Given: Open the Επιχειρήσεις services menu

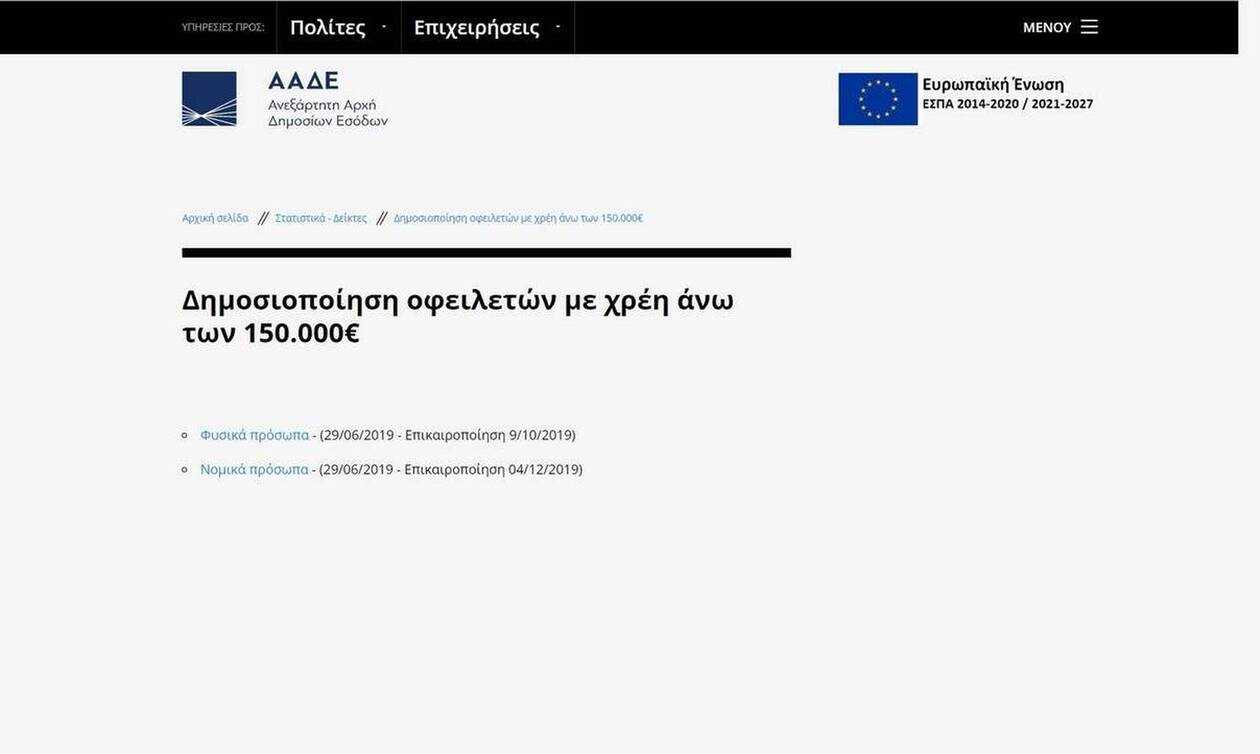Looking at the screenshot, I should 476,28.
